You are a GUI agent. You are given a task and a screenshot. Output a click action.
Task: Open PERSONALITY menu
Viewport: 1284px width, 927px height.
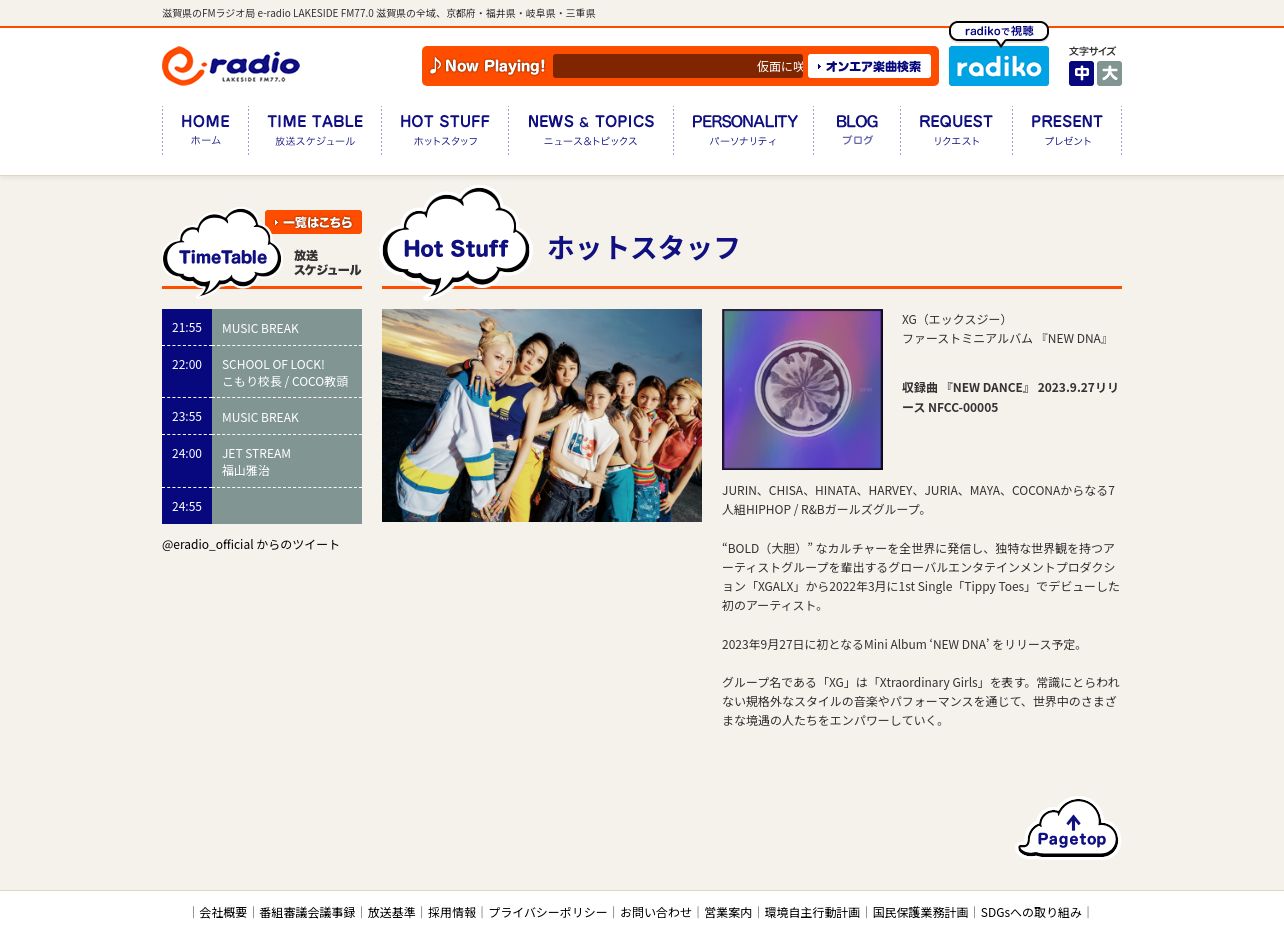[x=744, y=130]
